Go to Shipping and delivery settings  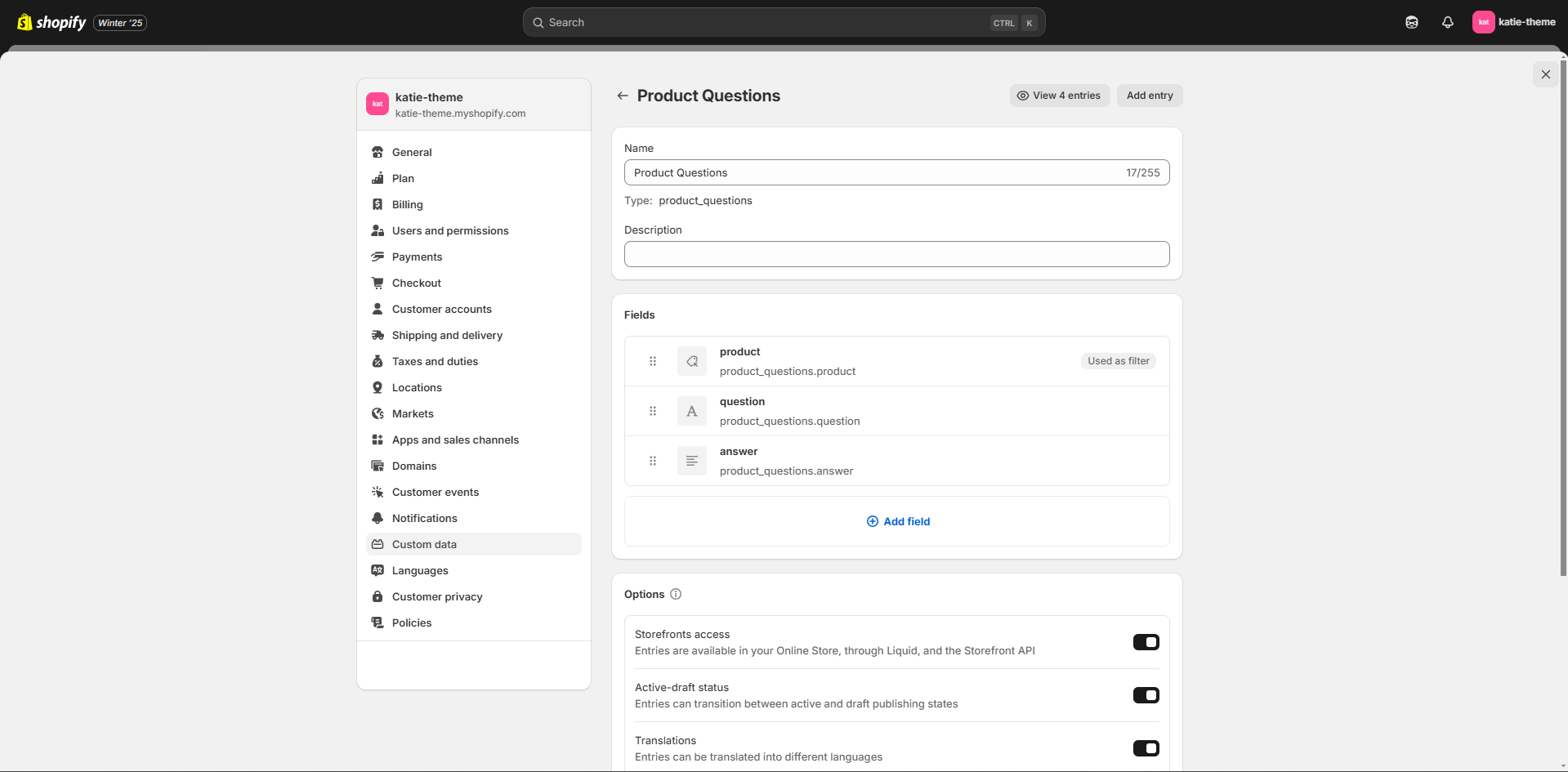(x=447, y=335)
